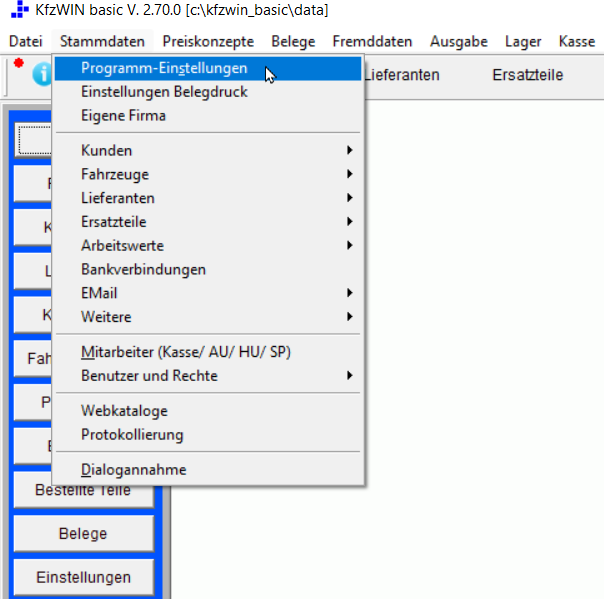This screenshot has width=604, height=599.
Task: Expand the Kunden submenu
Action: (x=208, y=150)
